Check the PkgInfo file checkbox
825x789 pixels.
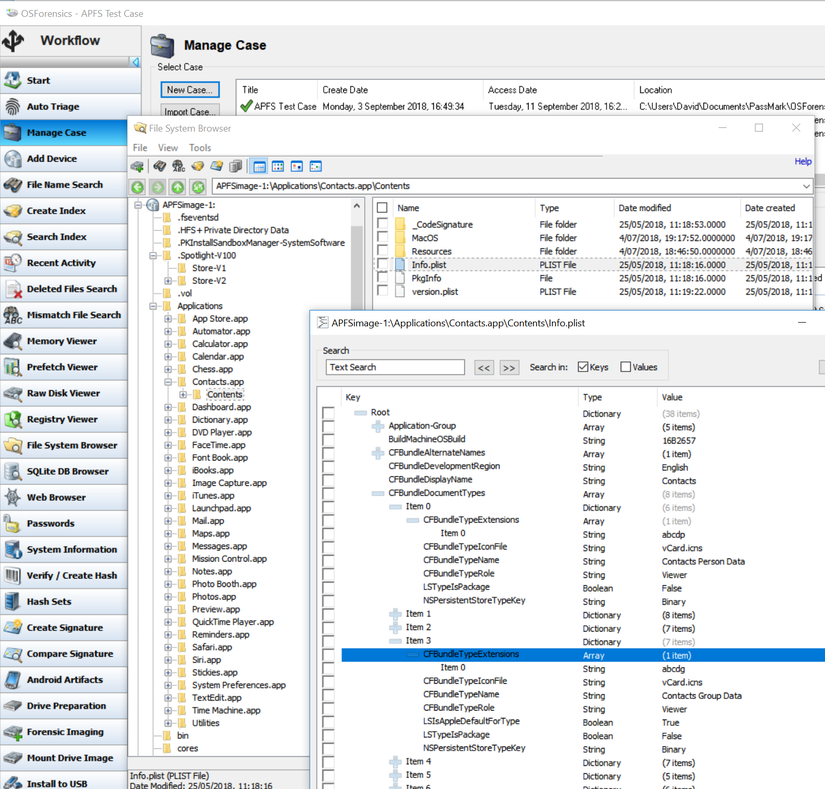click(383, 277)
